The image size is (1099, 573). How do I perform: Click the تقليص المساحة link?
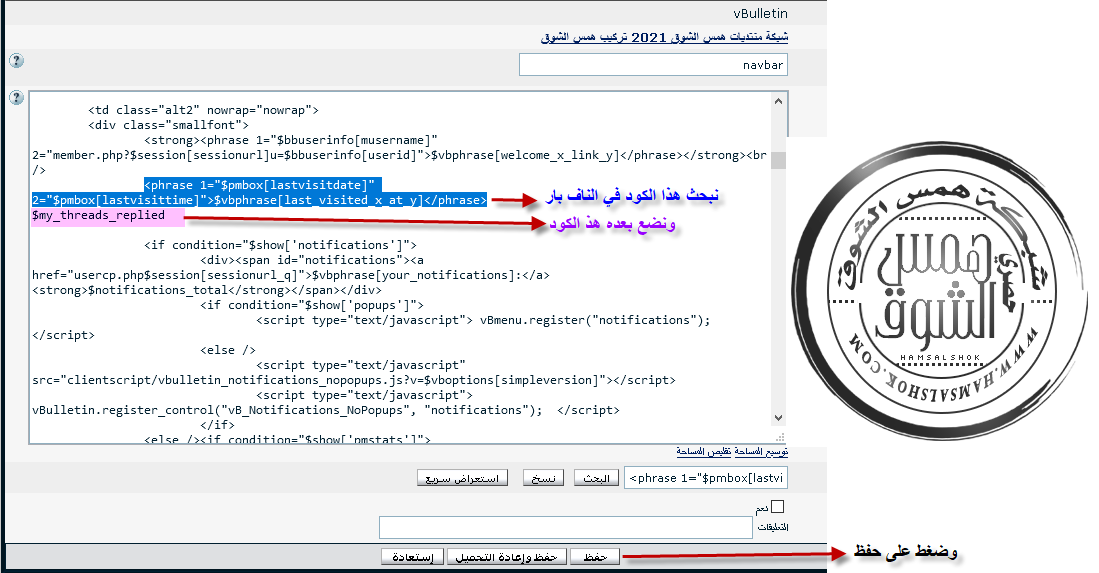click(x=704, y=452)
